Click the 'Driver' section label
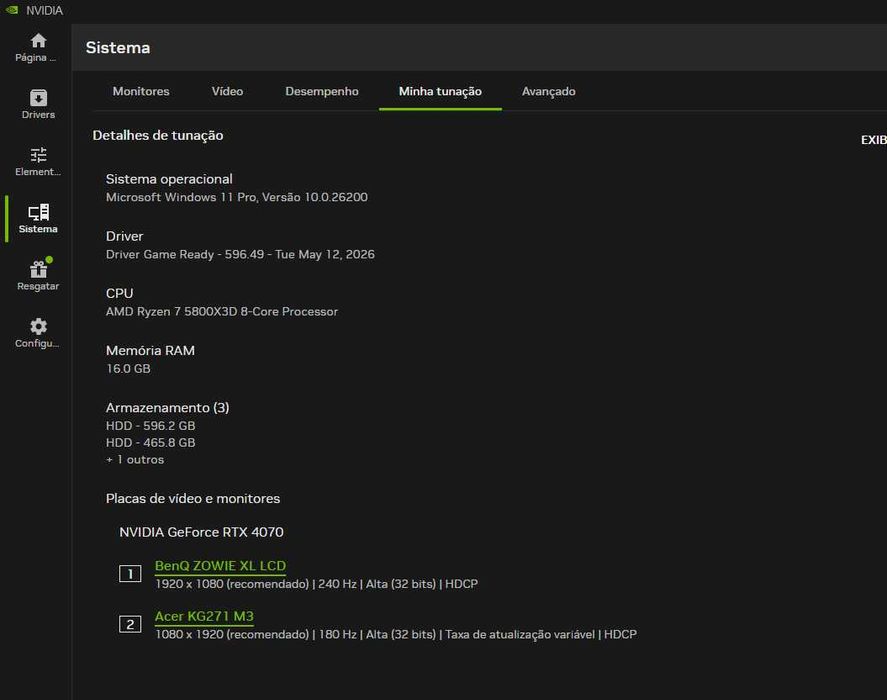The width and height of the screenshot is (887, 700). pos(124,236)
